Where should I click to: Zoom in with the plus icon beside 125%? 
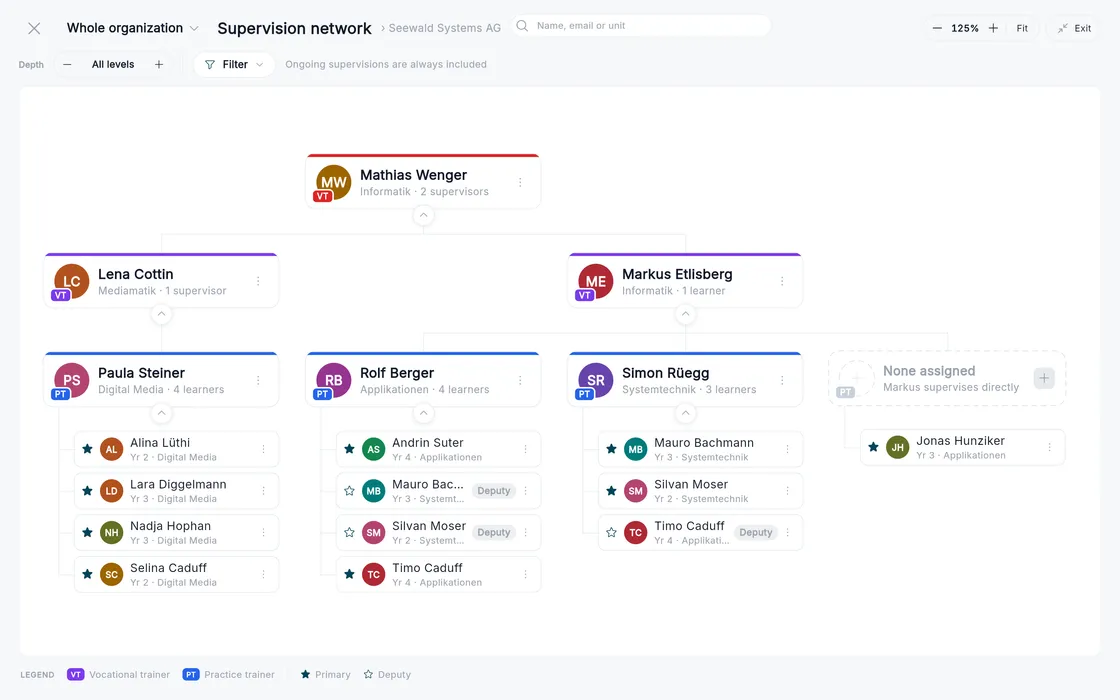click(x=993, y=29)
